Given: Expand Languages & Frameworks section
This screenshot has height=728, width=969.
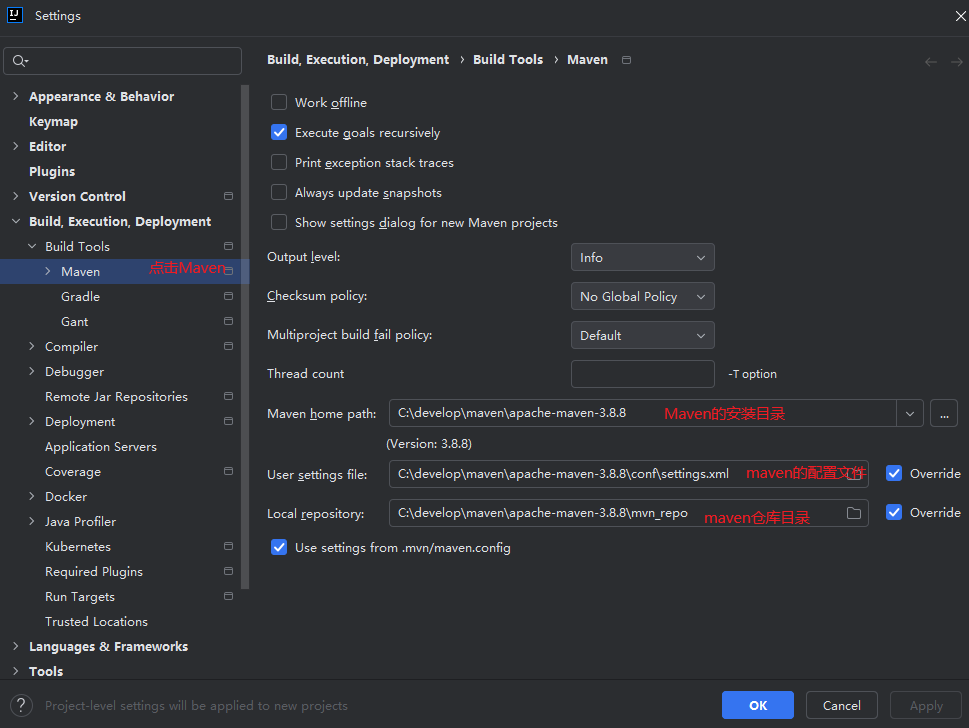Looking at the screenshot, I should coord(15,646).
